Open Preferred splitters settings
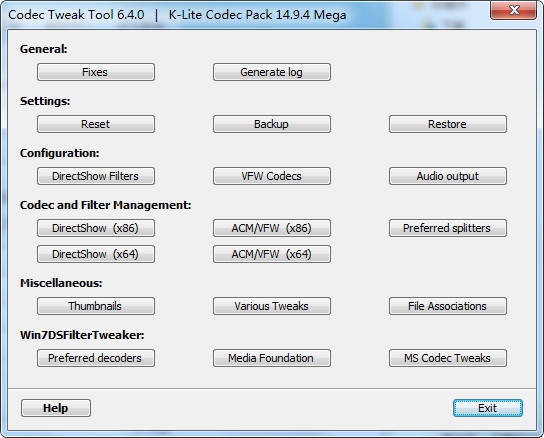The image size is (544, 438). pyautogui.click(x=448, y=228)
